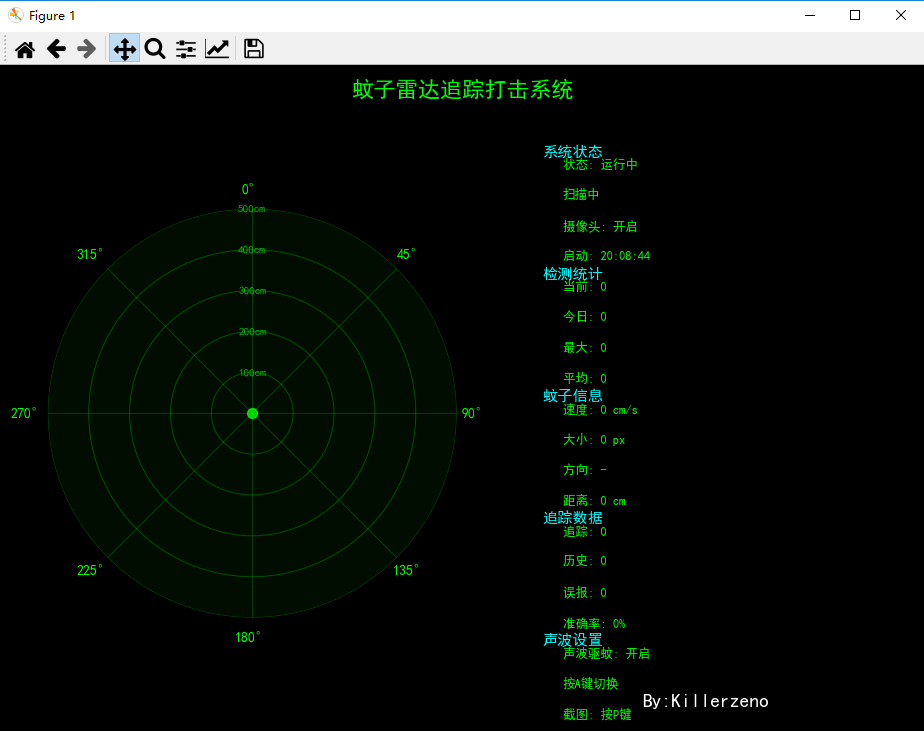Click the 摄像头: 开启 status line

click(x=600, y=226)
